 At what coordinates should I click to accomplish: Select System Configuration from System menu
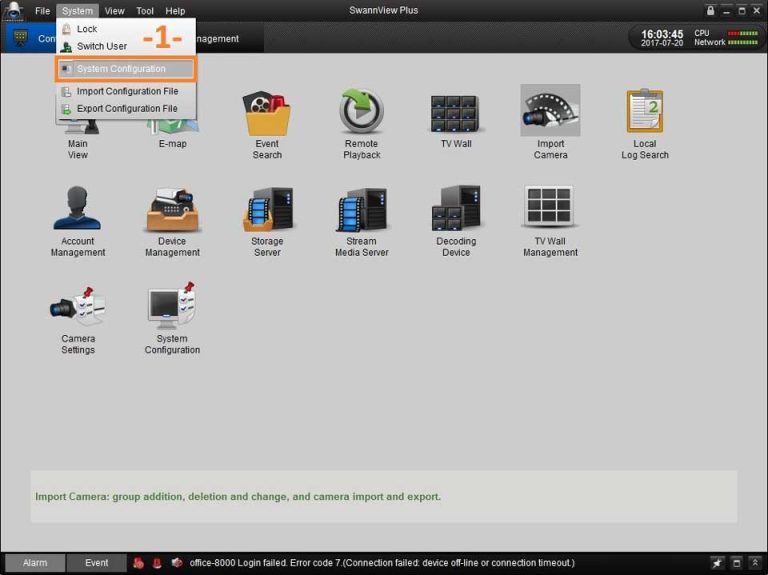[x=121, y=69]
